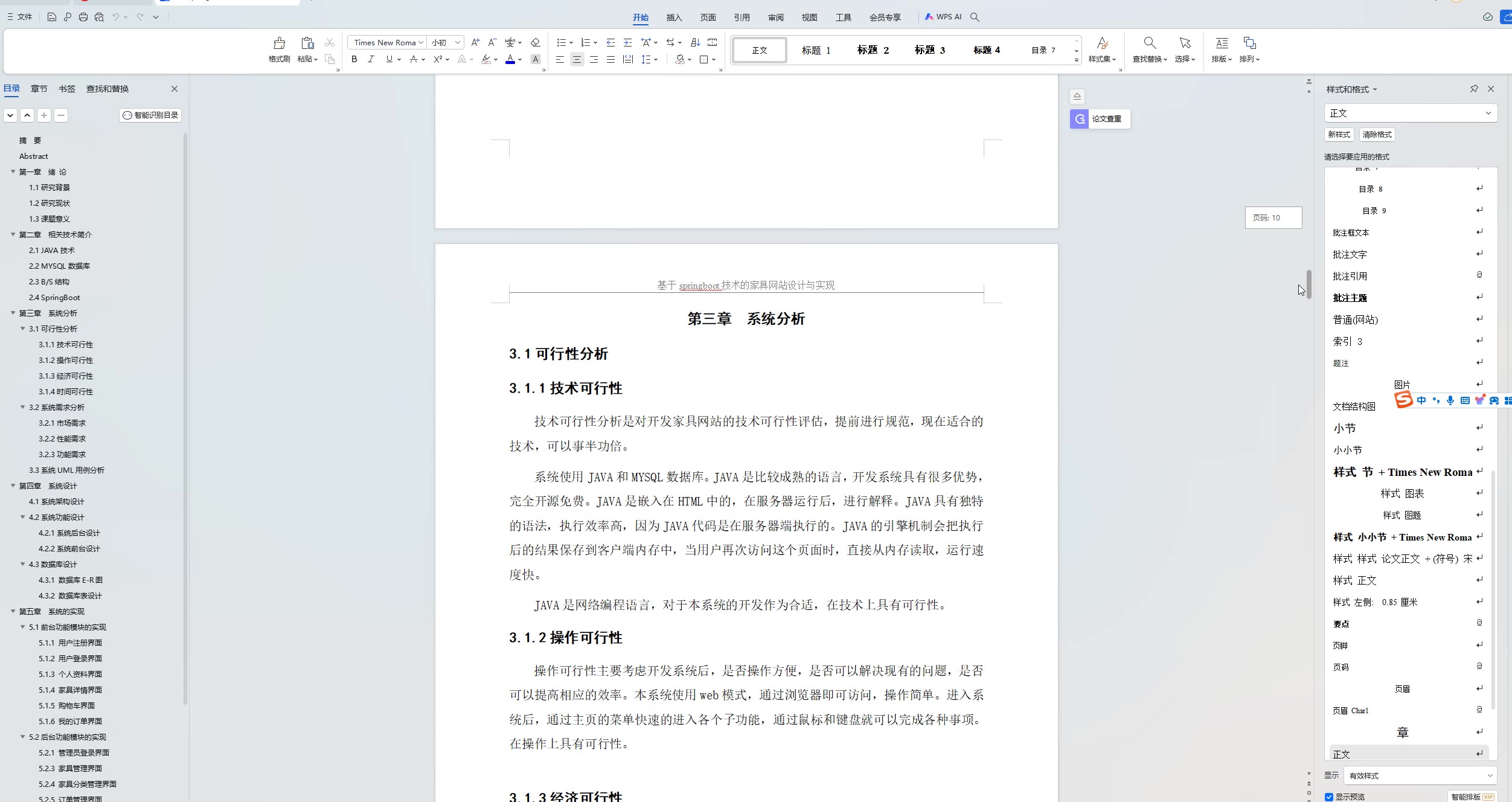Toggle bold formatting
Screen dimensions: 1512x802
[x=354, y=59]
